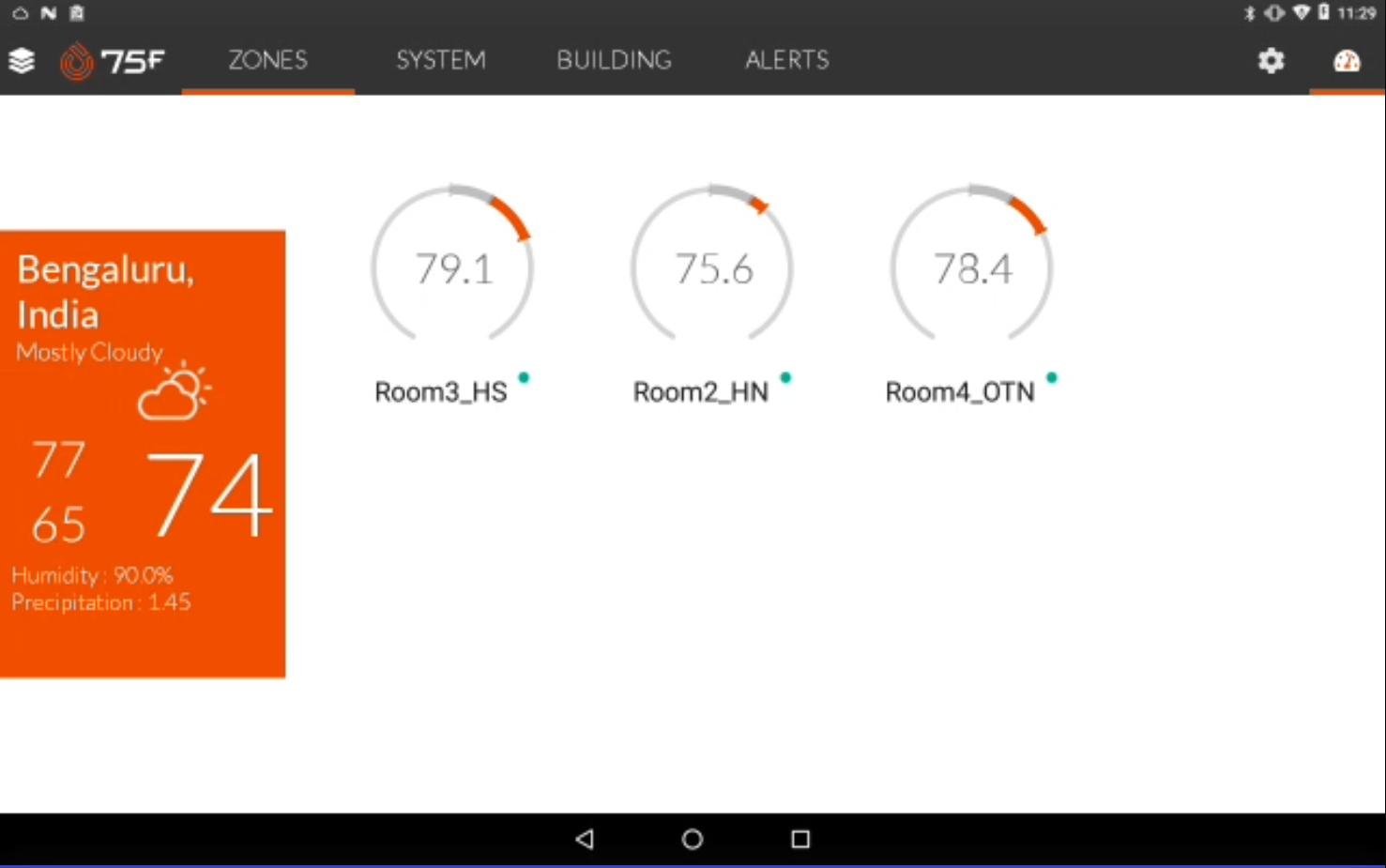The width and height of the screenshot is (1386, 868).
Task: Click Room4_OTN green status dot
Action: coord(1052,377)
